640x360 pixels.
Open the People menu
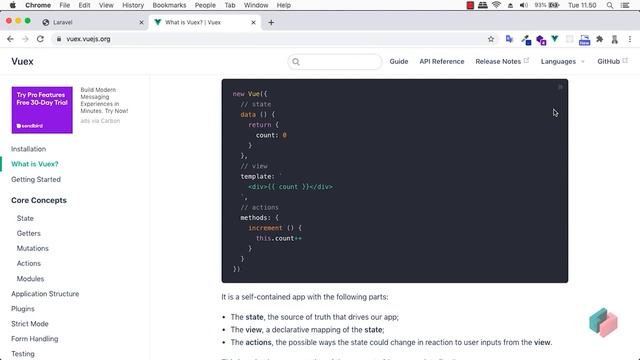pos(205,5)
